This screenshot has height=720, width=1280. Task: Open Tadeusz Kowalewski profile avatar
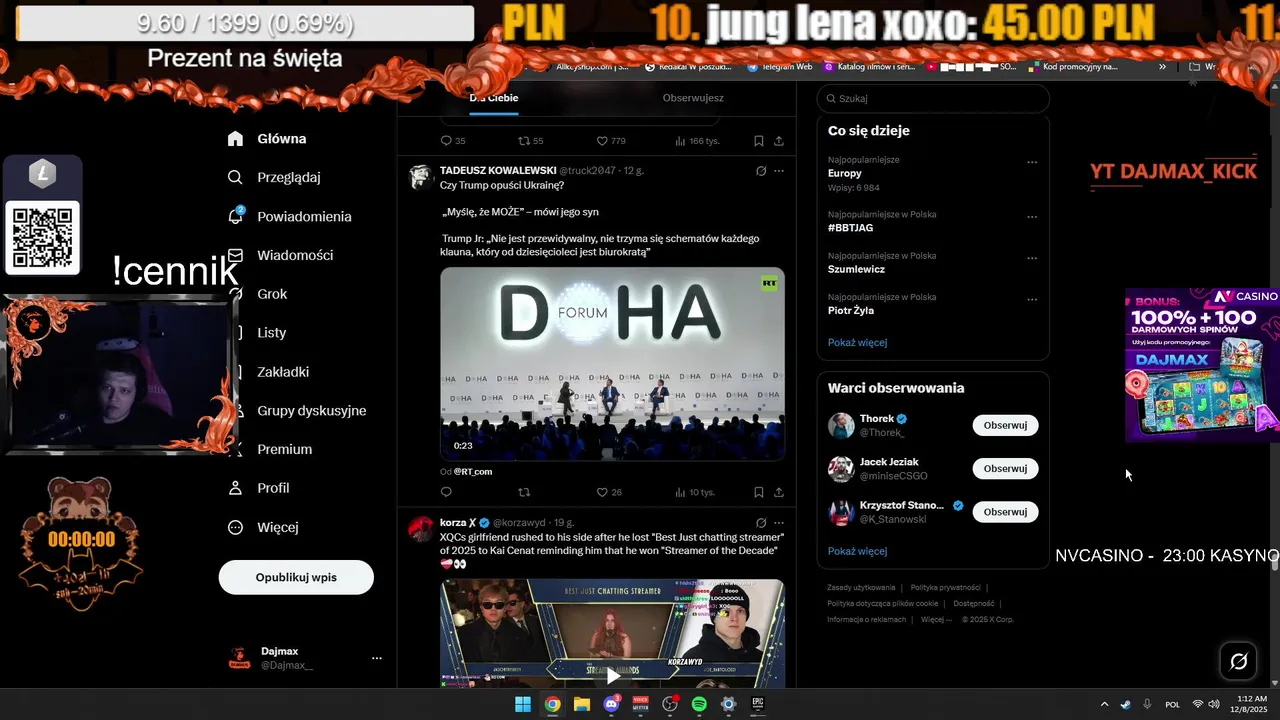point(421,177)
